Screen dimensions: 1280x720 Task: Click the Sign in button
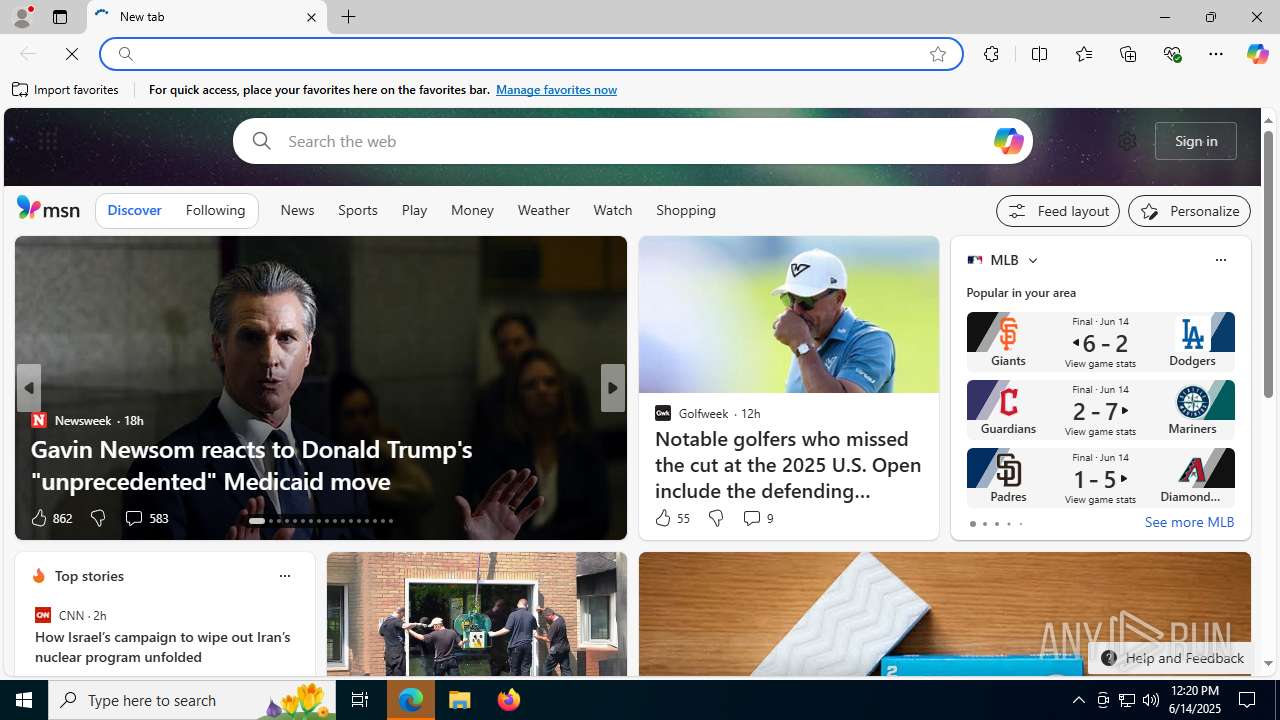point(1196,141)
